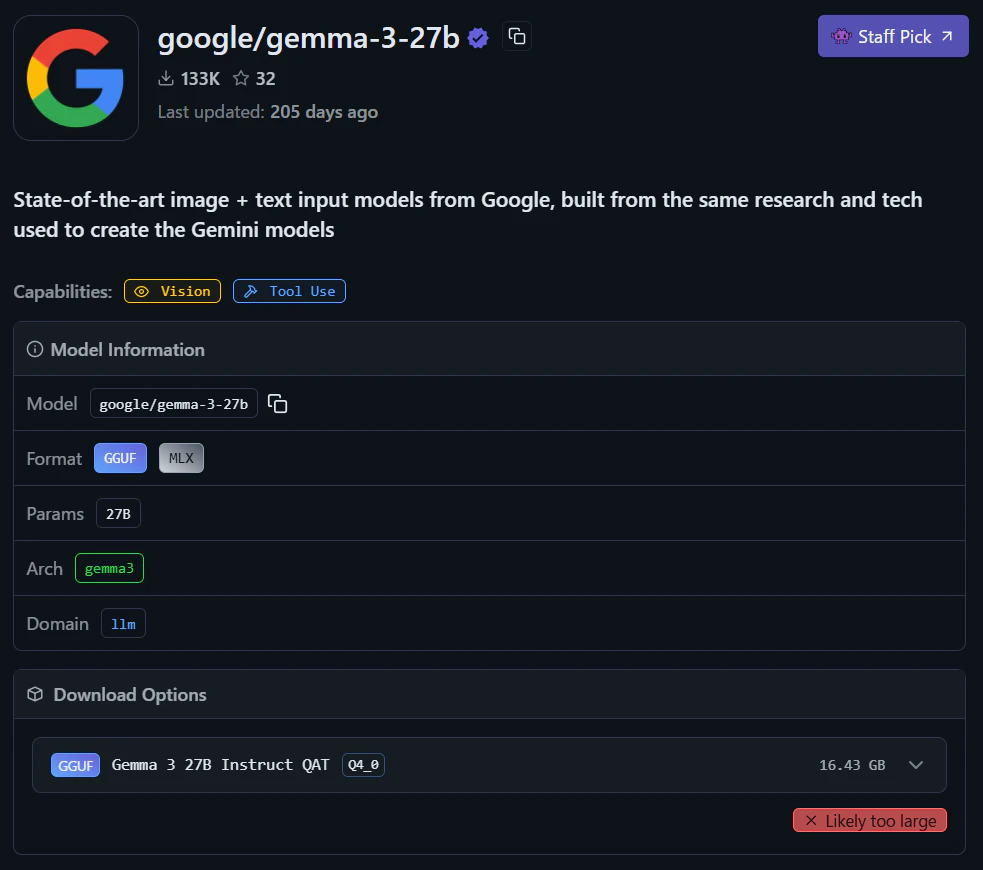Click the 205 days ago update text
983x870 pixels.
point(323,112)
